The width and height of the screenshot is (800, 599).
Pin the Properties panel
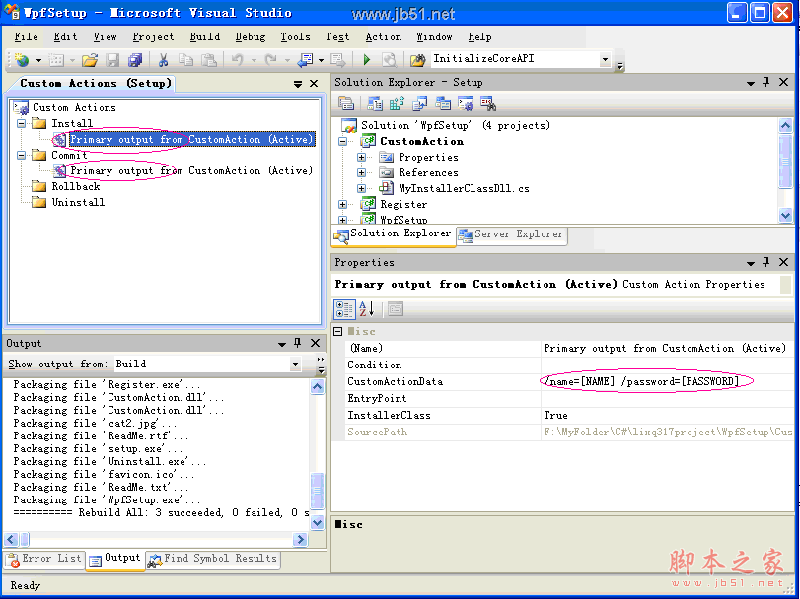pos(766,262)
